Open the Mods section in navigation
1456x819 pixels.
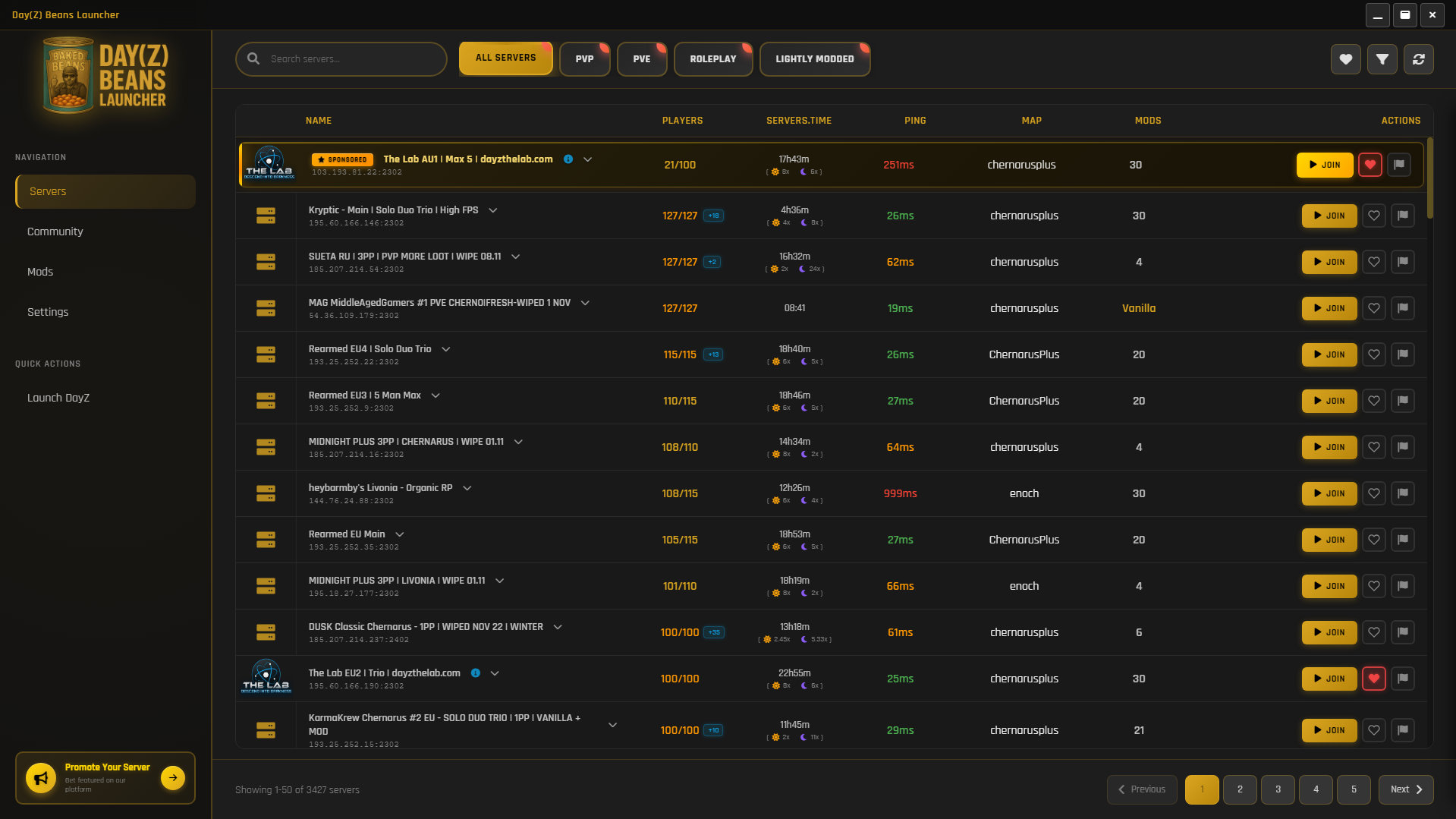point(40,271)
